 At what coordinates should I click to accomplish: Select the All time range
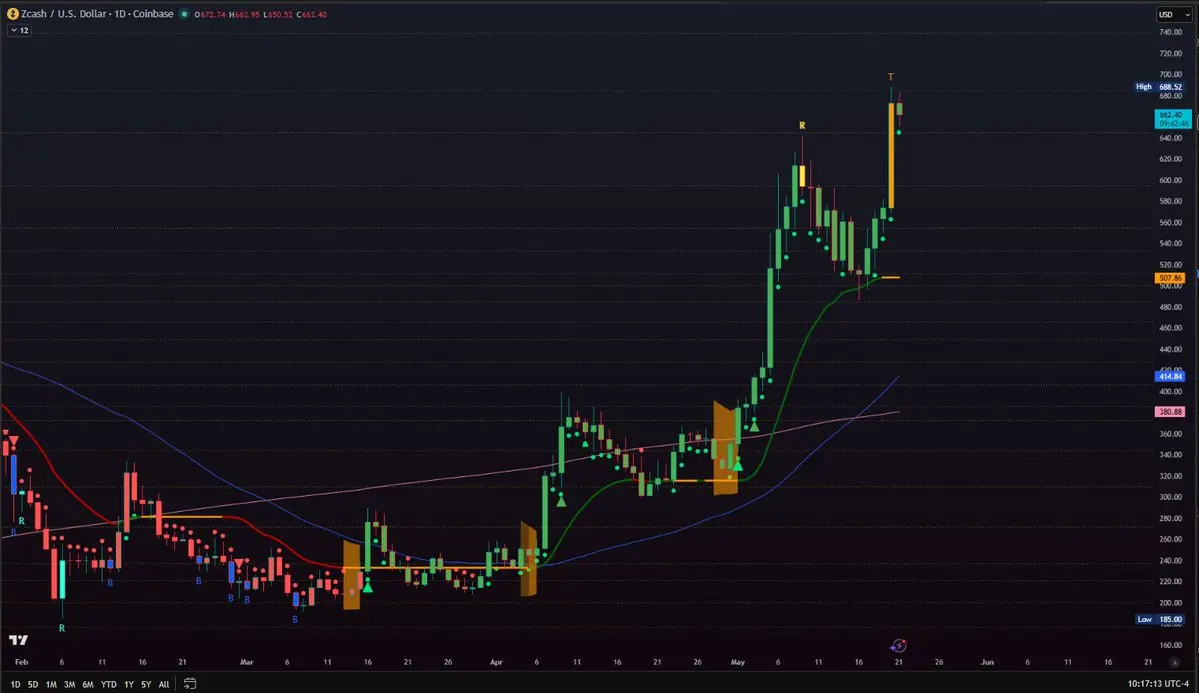(164, 685)
